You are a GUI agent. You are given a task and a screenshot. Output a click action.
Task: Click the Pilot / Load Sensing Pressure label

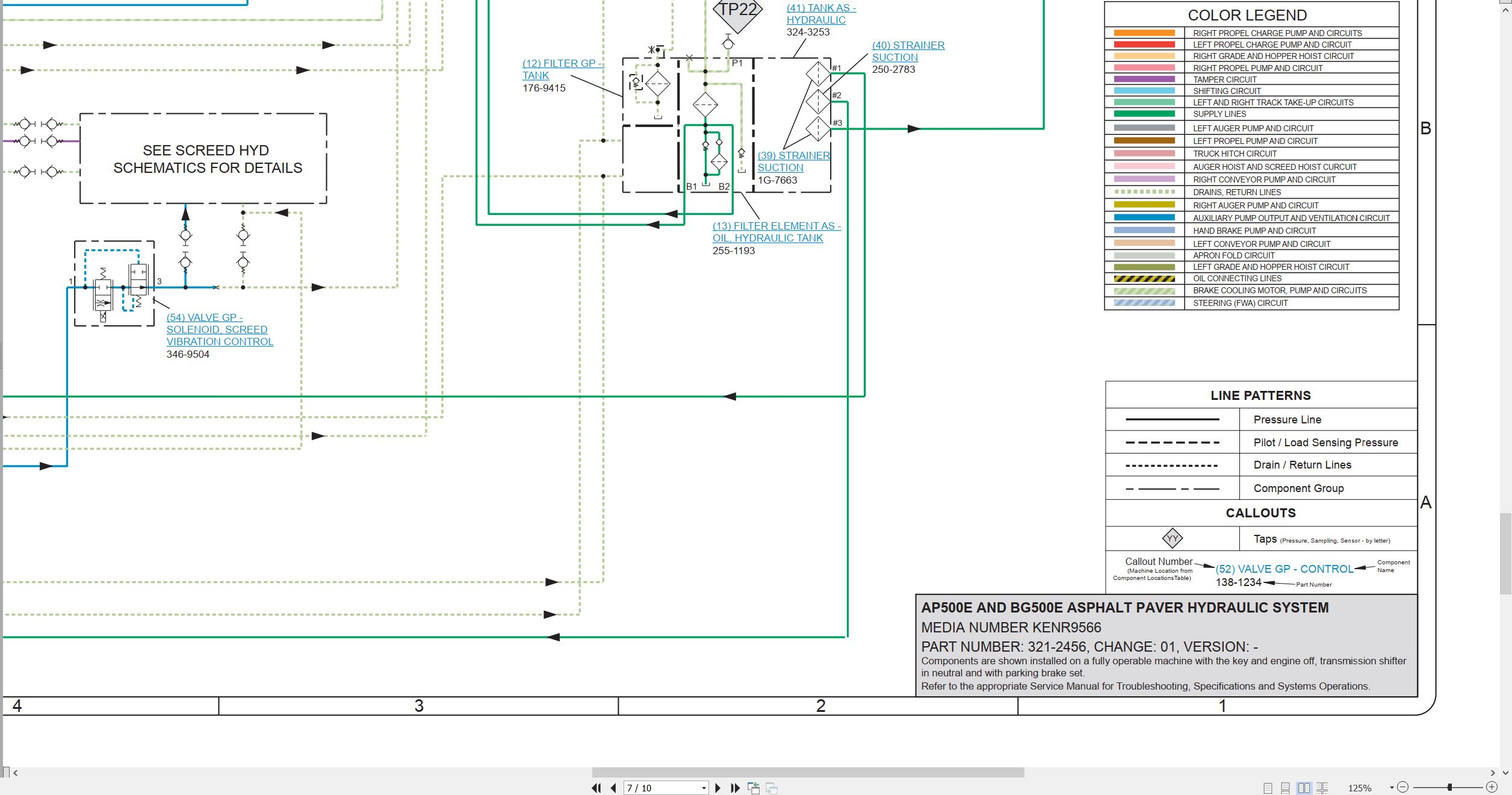click(x=1325, y=443)
